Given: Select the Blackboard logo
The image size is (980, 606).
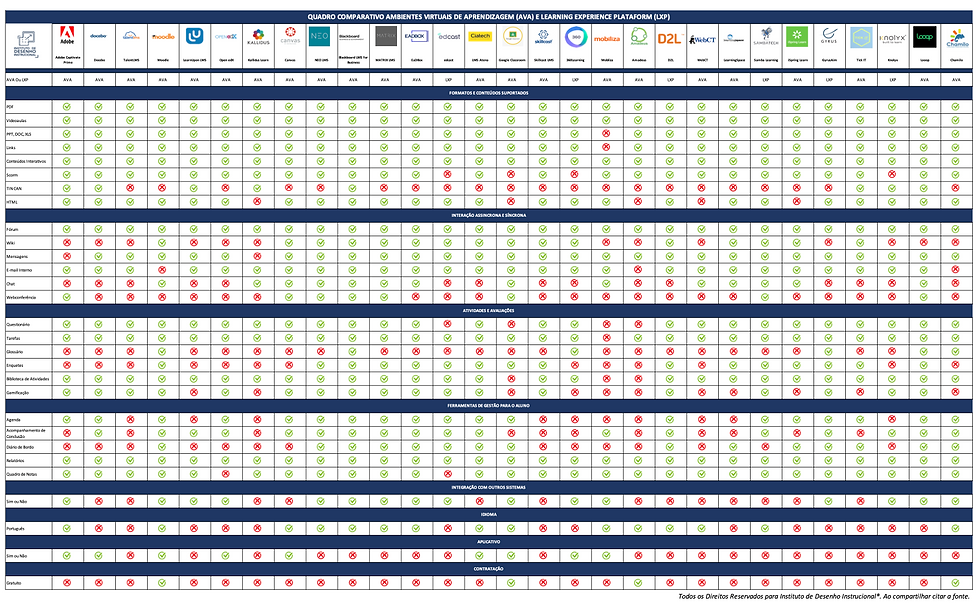Looking at the screenshot, I should (x=352, y=37).
